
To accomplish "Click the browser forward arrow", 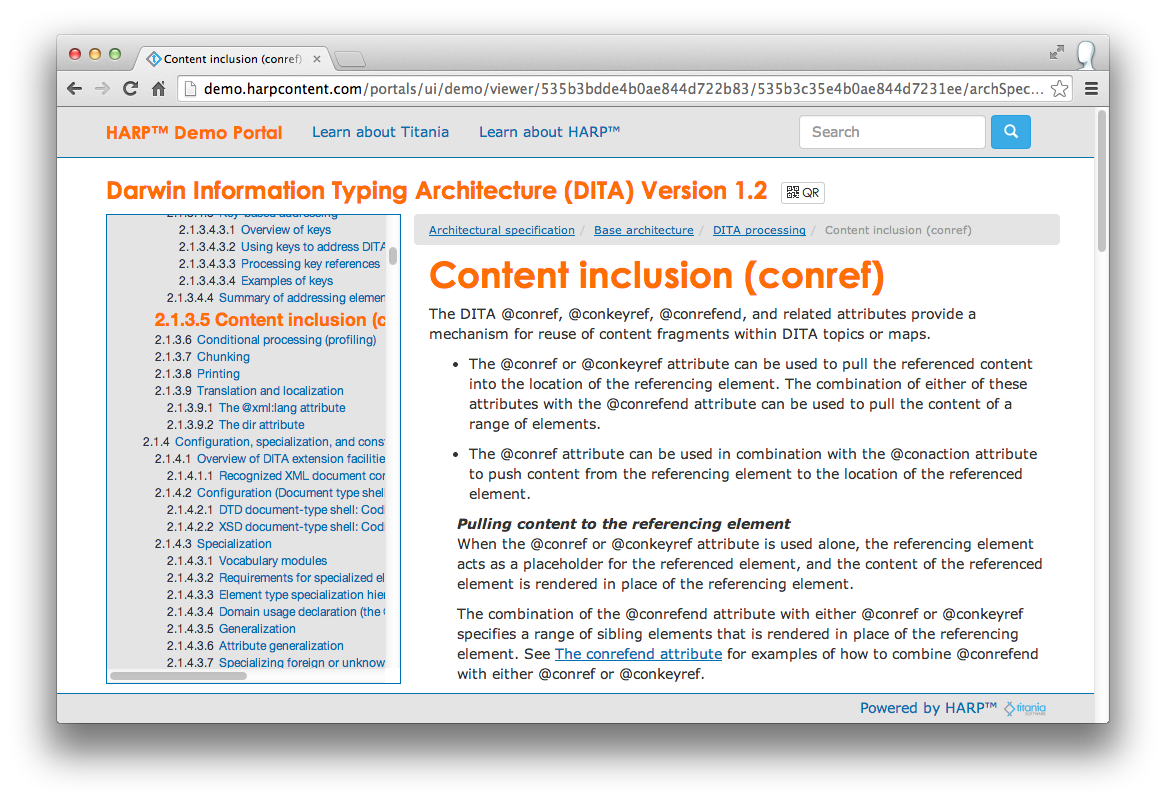I will point(103,88).
